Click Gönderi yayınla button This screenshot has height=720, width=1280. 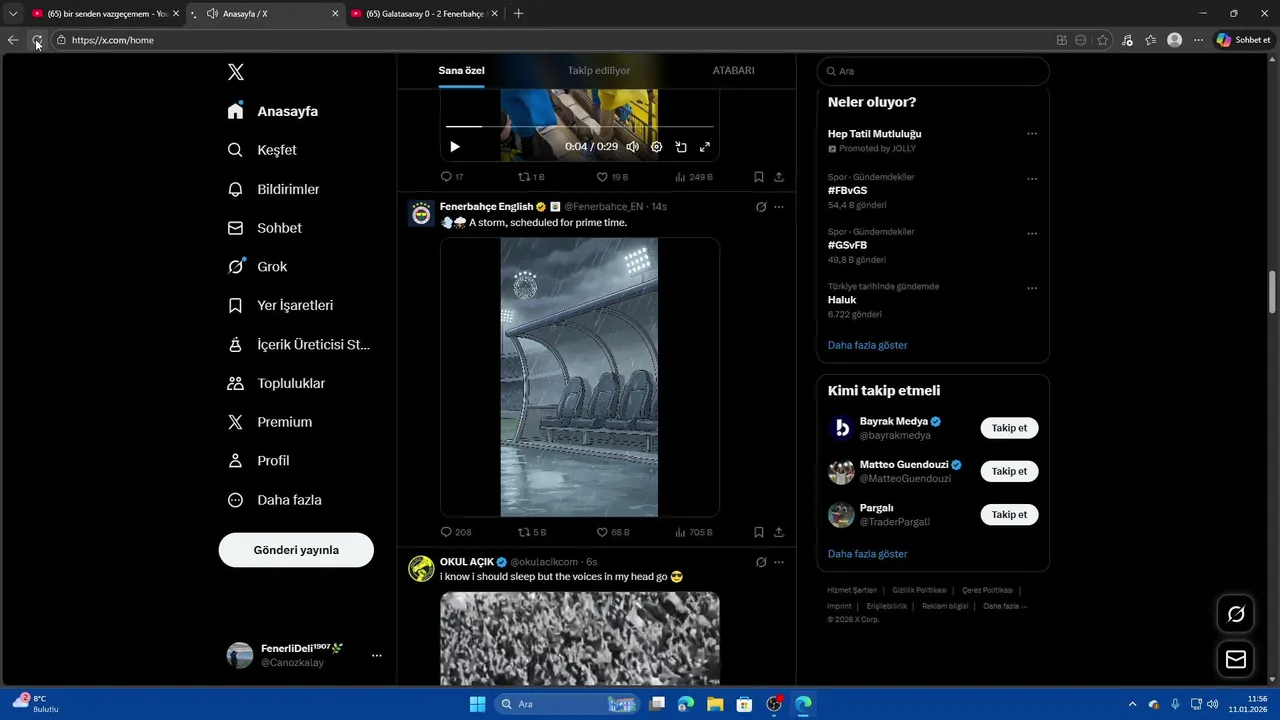(296, 550)
